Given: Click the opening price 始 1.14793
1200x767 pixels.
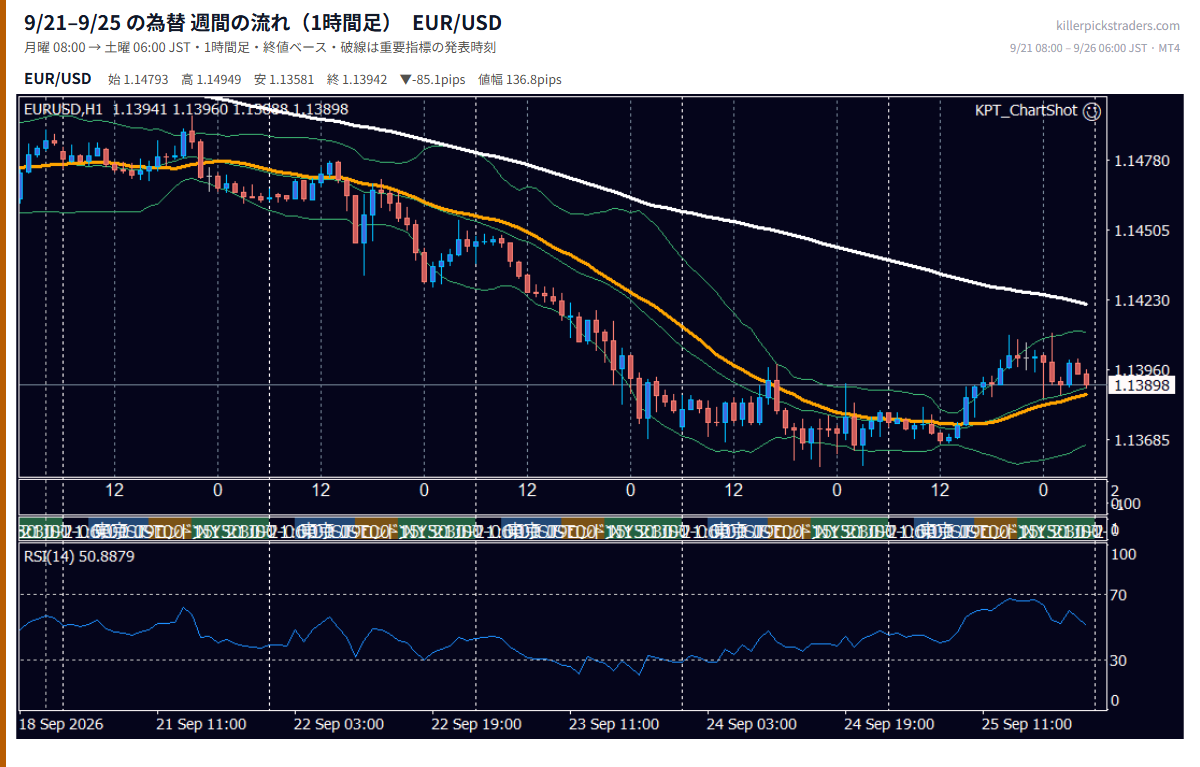Looking at the screenshot, I should (x=140, y=79).
